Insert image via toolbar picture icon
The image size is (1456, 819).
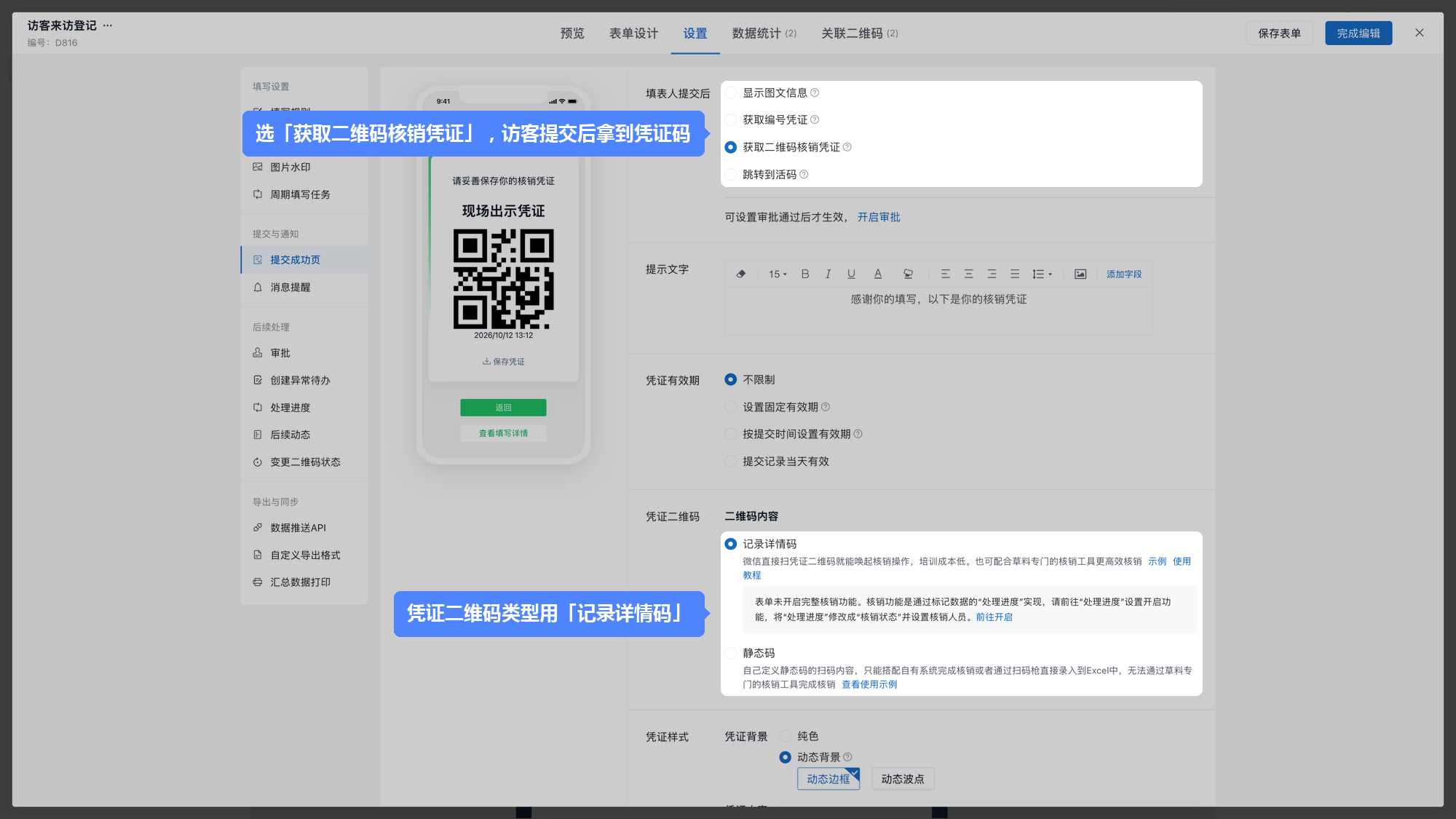pos(1080,274)
